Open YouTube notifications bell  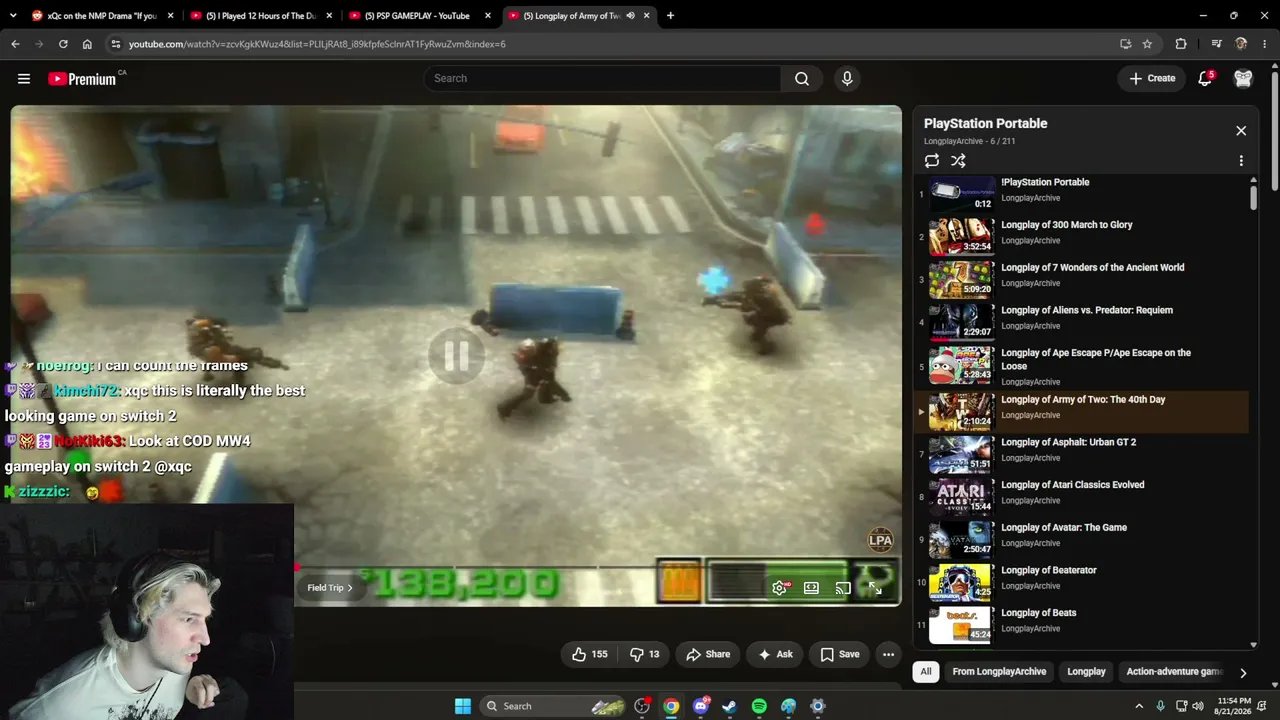click(x=1205, y=78)
